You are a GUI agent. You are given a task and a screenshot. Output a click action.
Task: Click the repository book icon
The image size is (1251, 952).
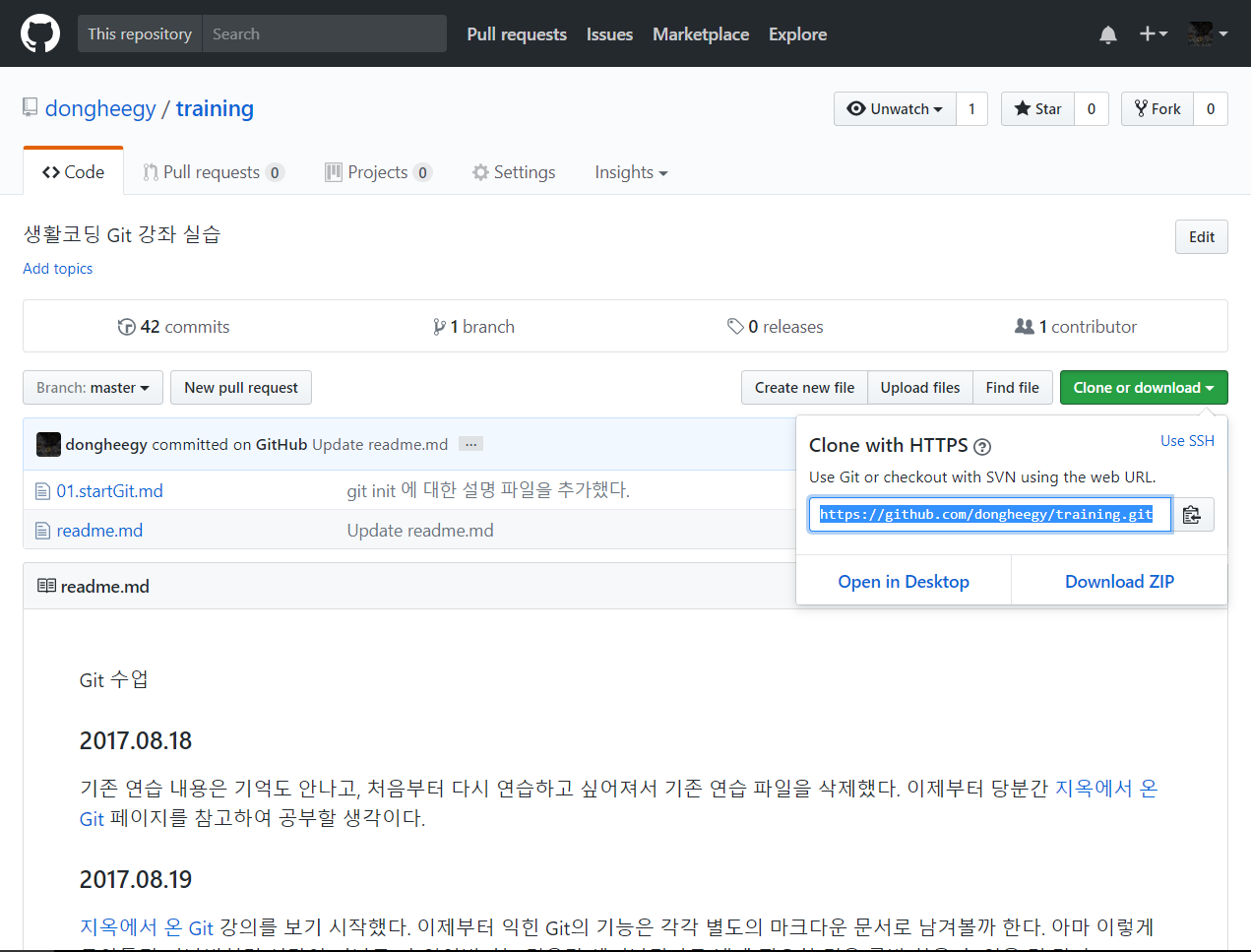pos(31,107)
